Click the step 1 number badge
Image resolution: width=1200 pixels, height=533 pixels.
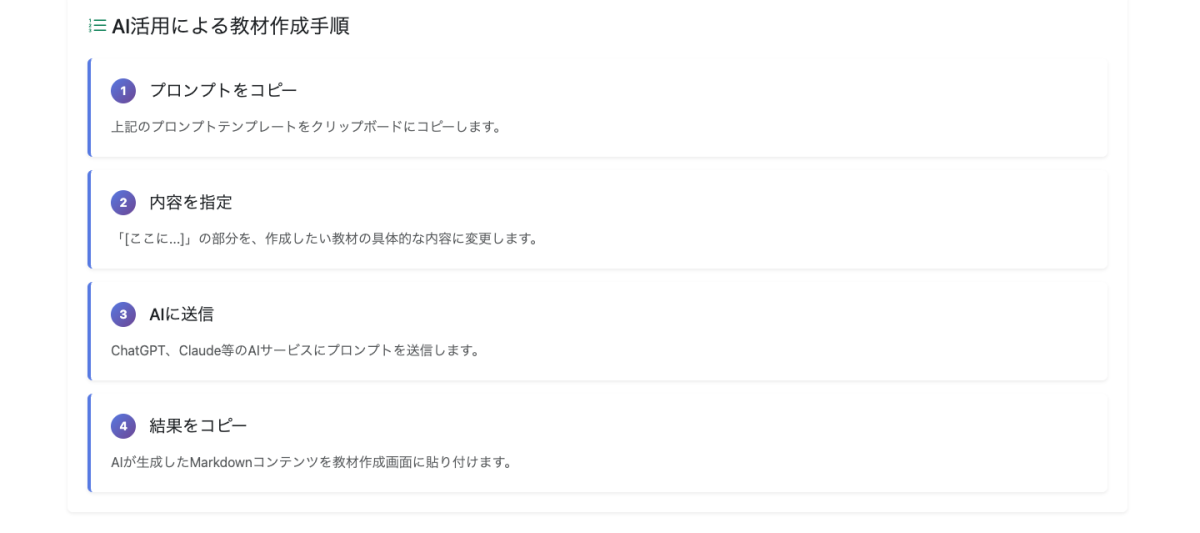pyautogui.click(x=123, y=91)
